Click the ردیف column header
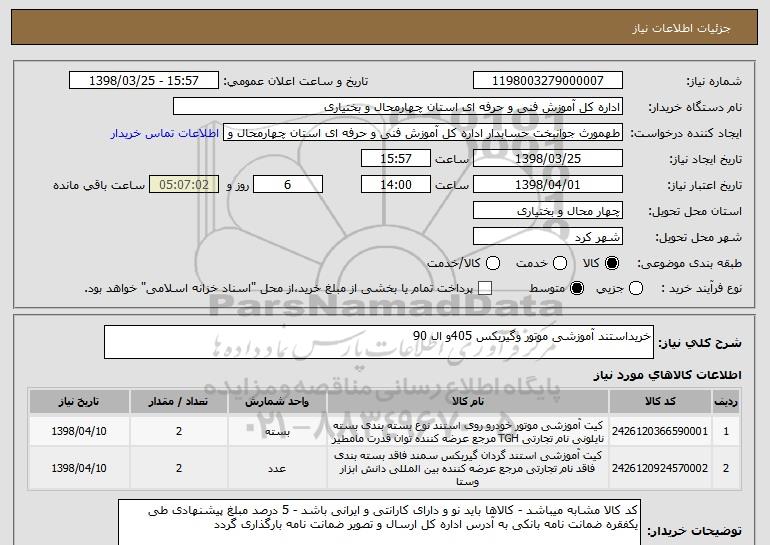Viewport: 770px width, 545px height. 726,402
